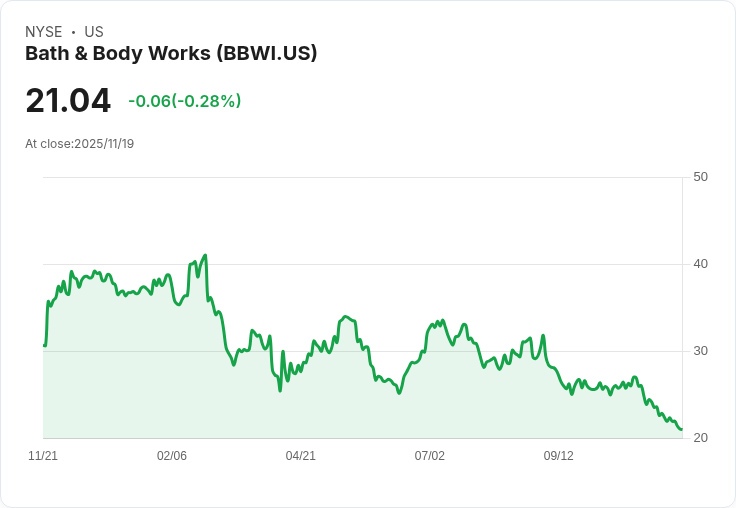The width and height of the screenshot is (736, 508).
Task: Click the highest peak of price line
Action: point(205,255)
